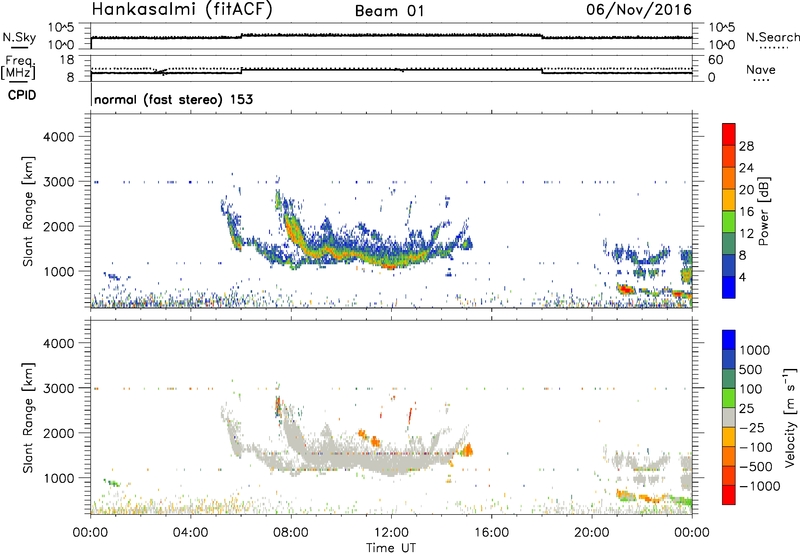800x554 pixels.
Task: Click the 20:00 time tick label
Action: [x=592, y=533]
